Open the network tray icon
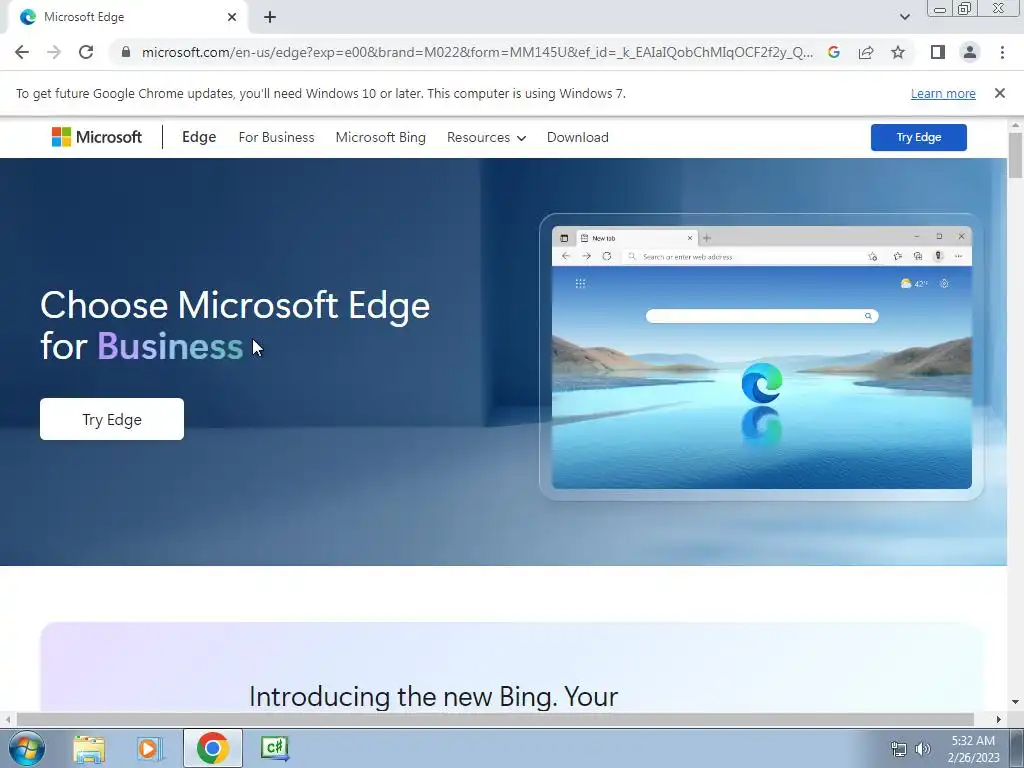The height and width of the screenshot is (768, 1024). point(899,749)
